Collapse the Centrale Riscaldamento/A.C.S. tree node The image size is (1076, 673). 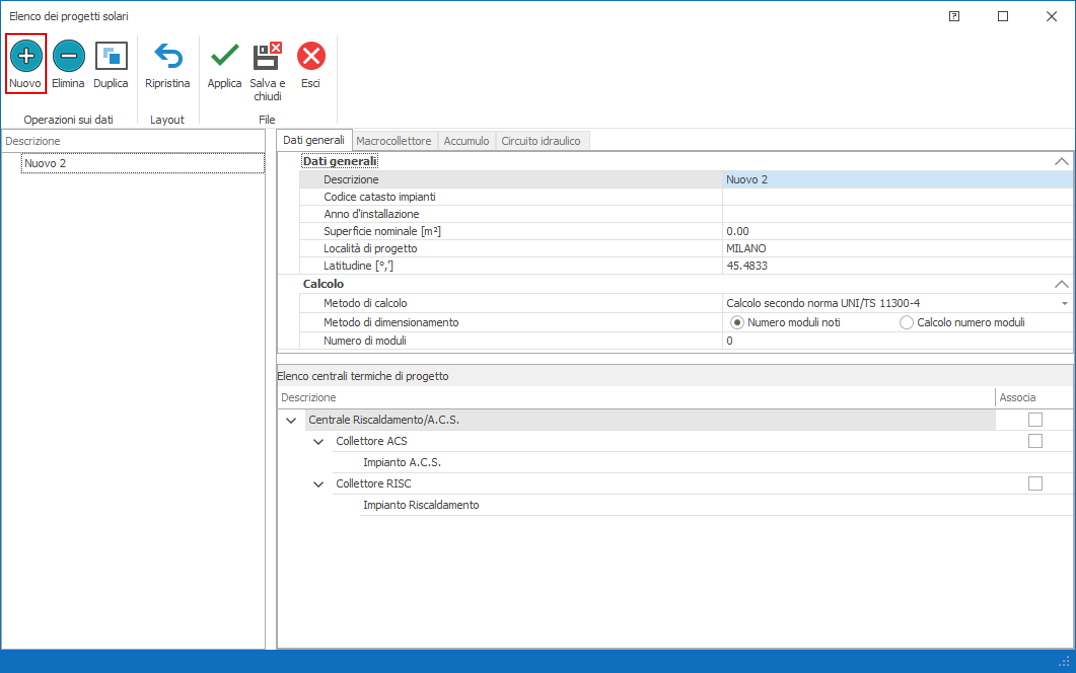pyautogui.click(x=291, y=421)
